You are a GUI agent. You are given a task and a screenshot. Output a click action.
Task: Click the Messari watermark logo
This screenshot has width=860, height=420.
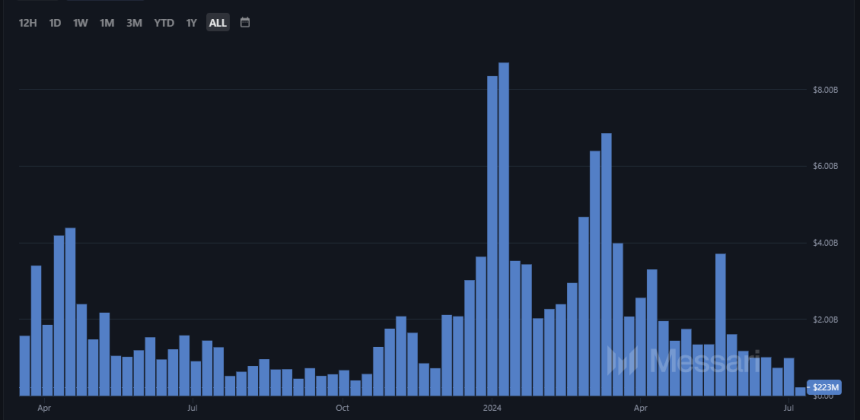685,361
